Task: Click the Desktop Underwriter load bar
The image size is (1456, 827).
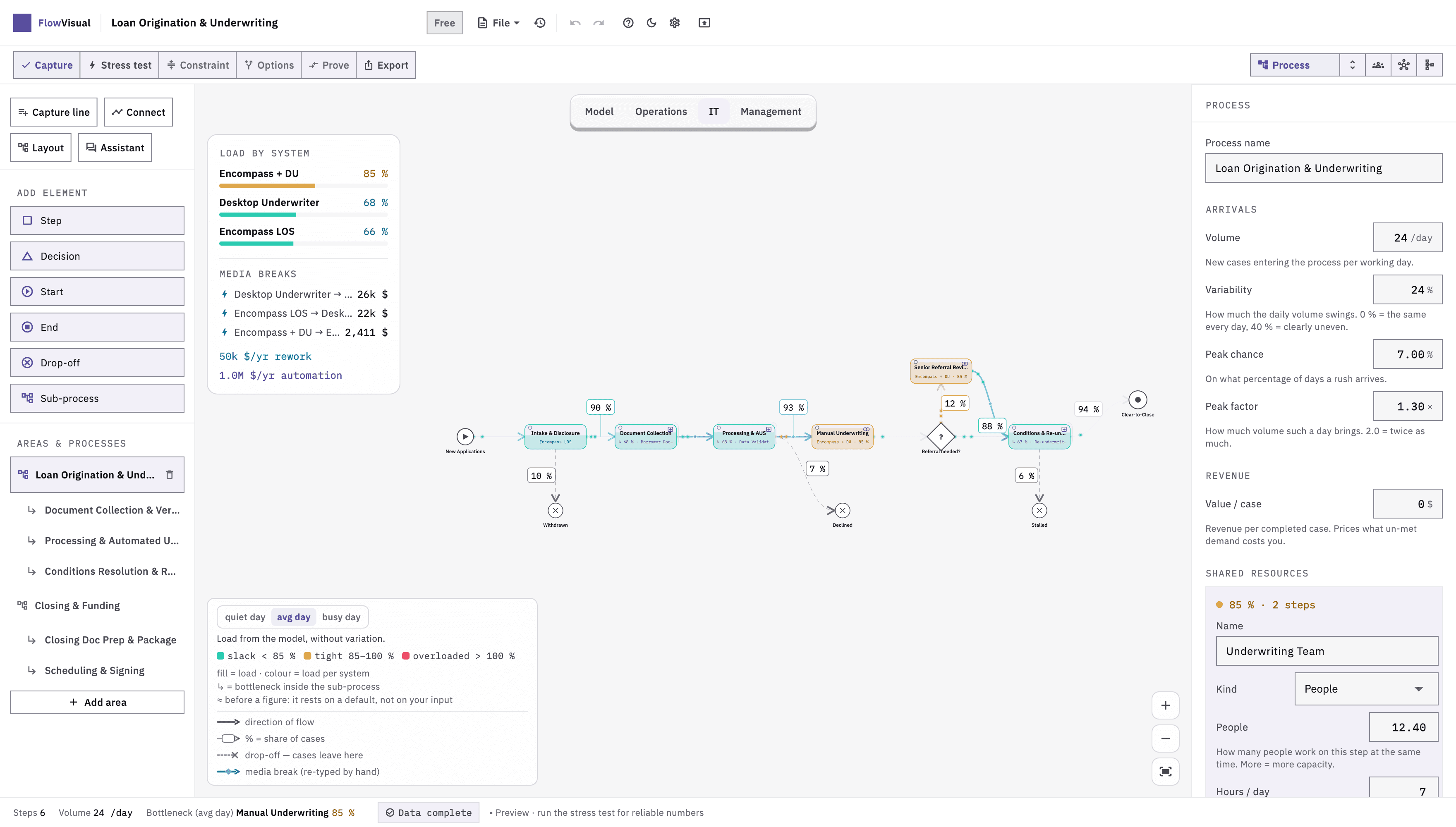Action: [303, 215]
